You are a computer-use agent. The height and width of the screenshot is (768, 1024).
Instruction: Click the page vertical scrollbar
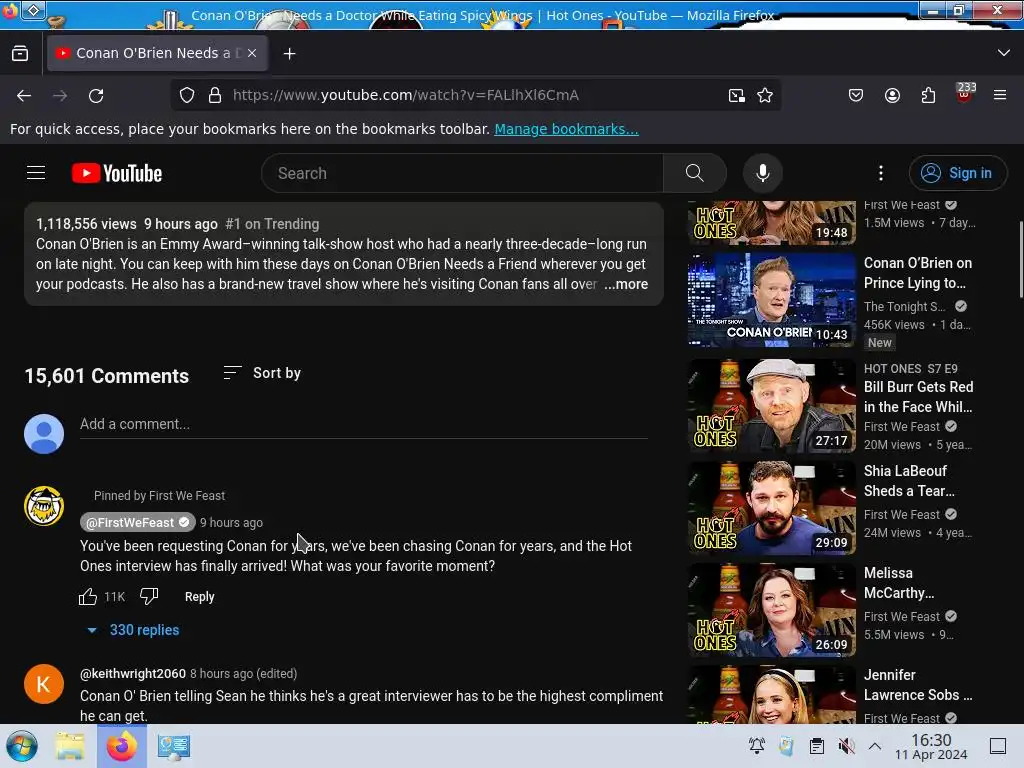[x=1020, y=260]
